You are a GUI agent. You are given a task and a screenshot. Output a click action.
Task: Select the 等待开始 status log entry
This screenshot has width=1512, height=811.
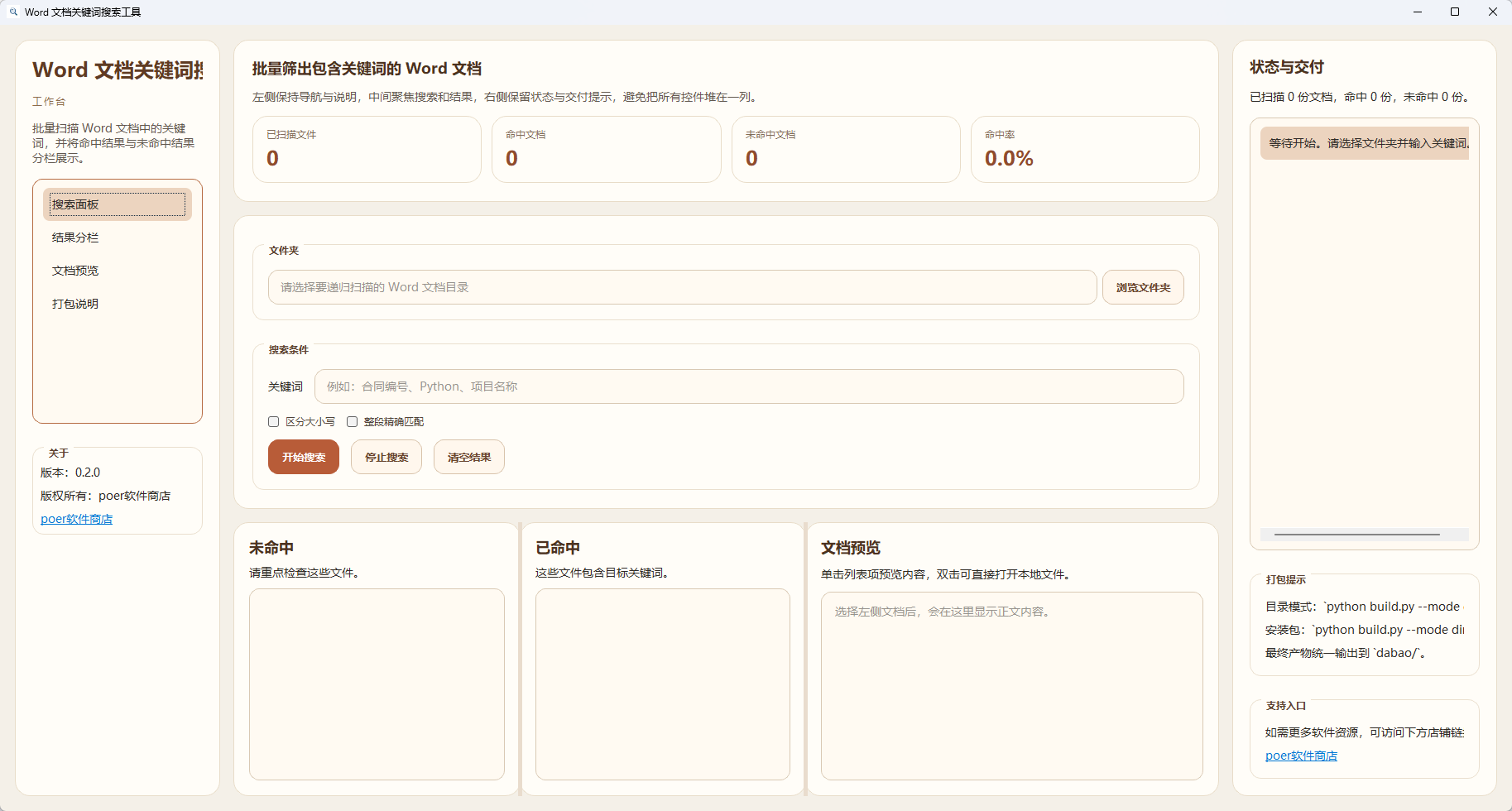click(x=1365, y=143)
